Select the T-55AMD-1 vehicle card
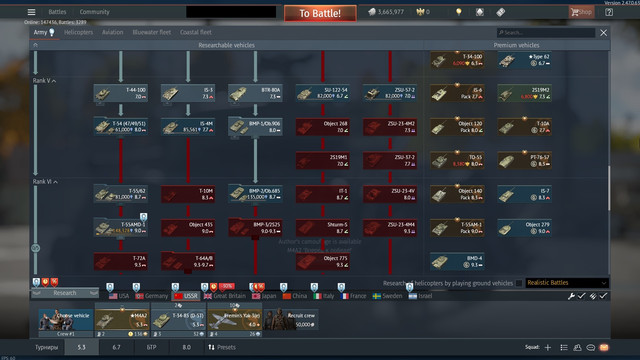The image size is (640, 360). (120, 228)
